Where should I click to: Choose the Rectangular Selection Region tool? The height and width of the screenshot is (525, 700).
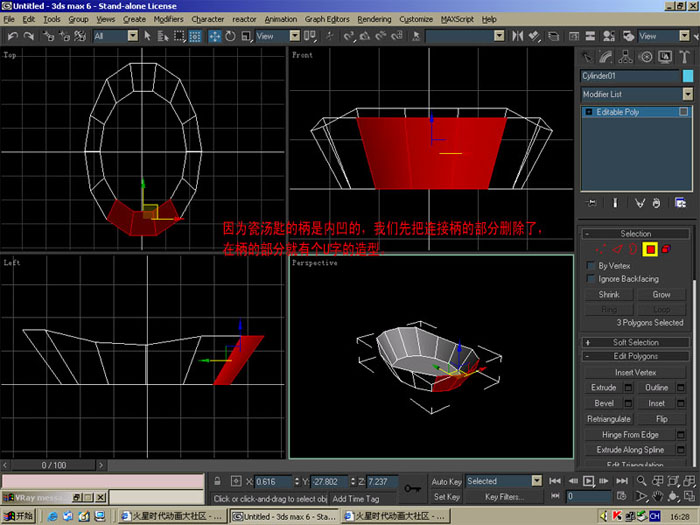click(x=179, y=36)
